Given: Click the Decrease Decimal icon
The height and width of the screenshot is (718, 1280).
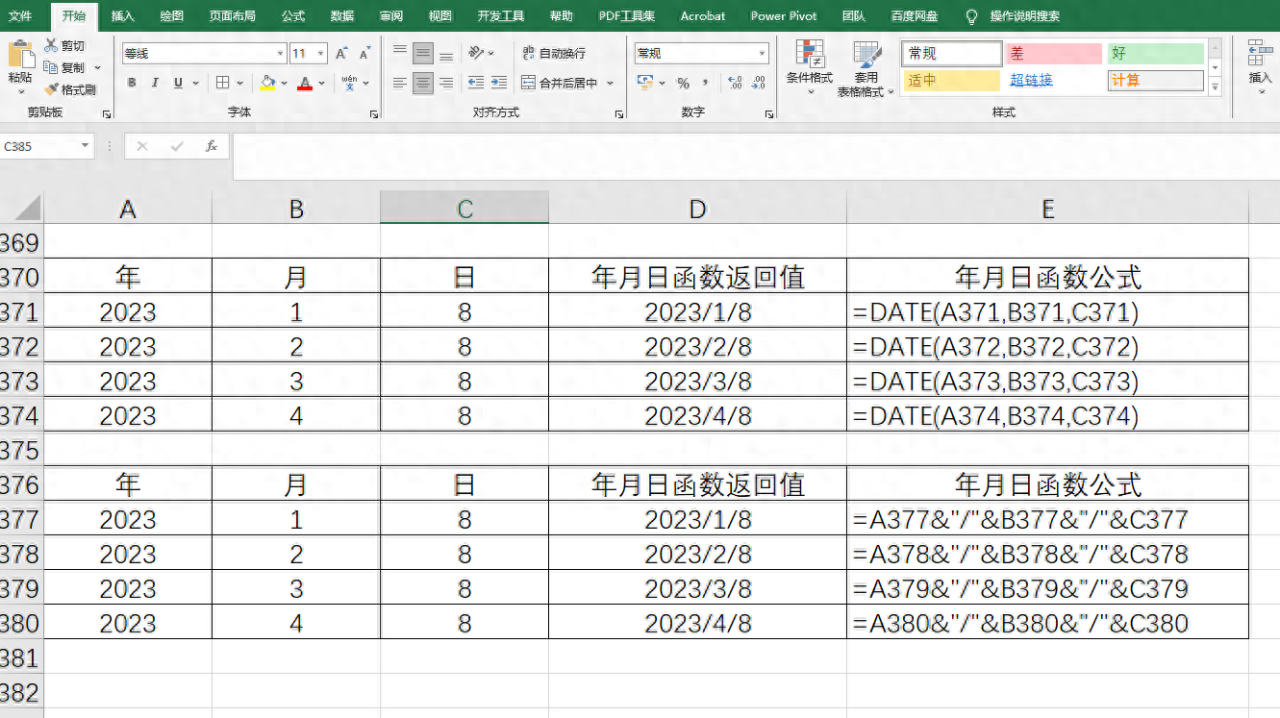Looking at the screenshot, I should pos(759,83).
